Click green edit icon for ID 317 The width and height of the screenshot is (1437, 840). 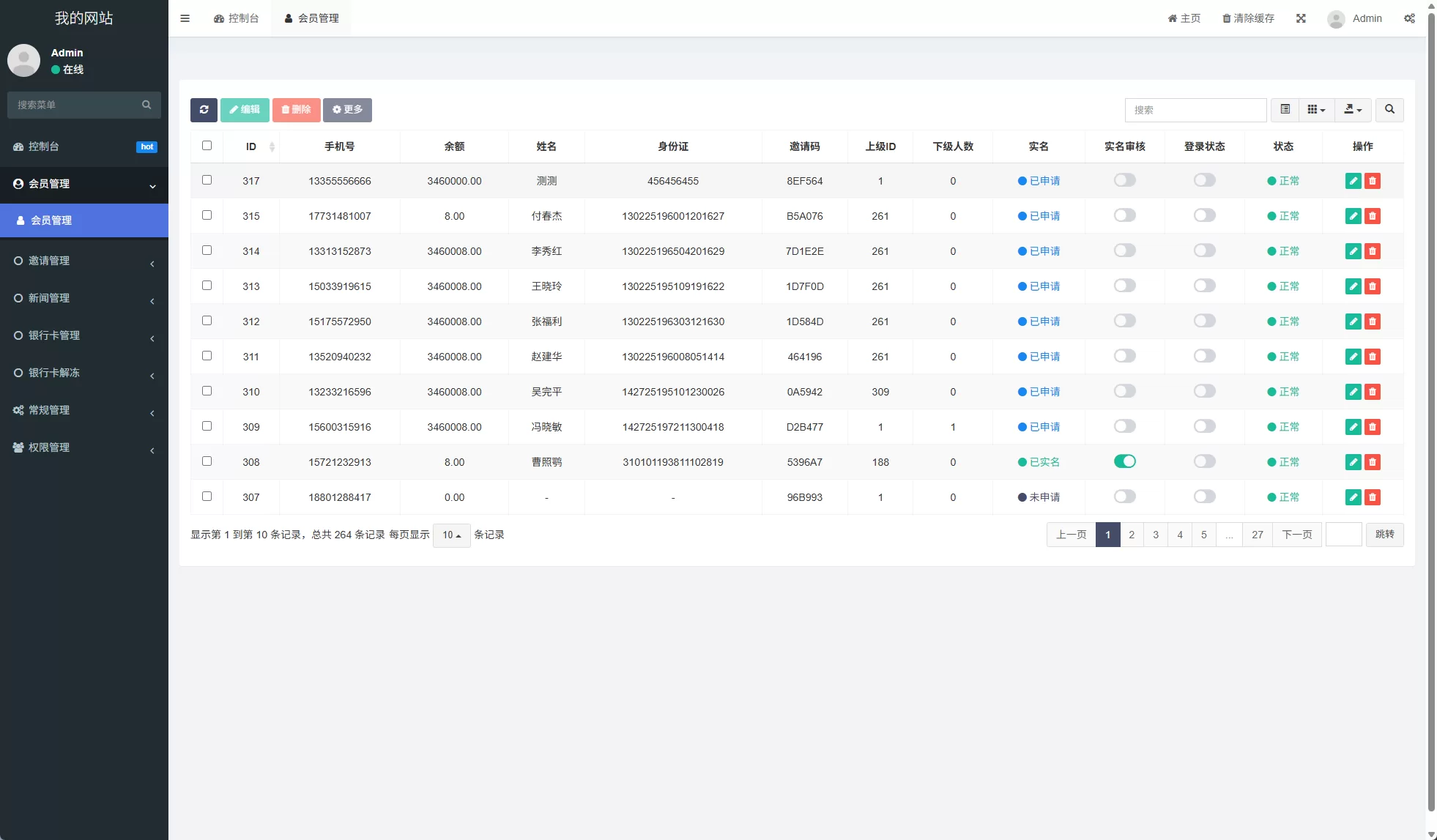[x=1353, y=181]
